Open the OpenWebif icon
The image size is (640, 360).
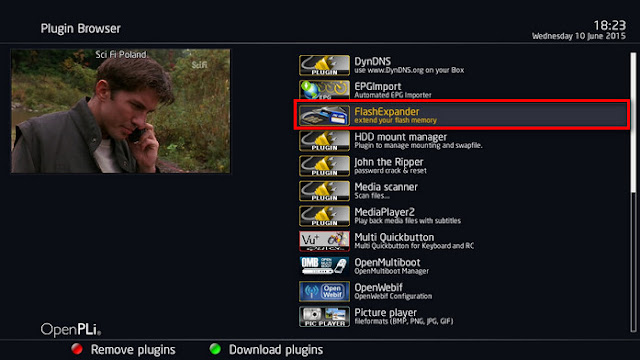coord(324,291)
